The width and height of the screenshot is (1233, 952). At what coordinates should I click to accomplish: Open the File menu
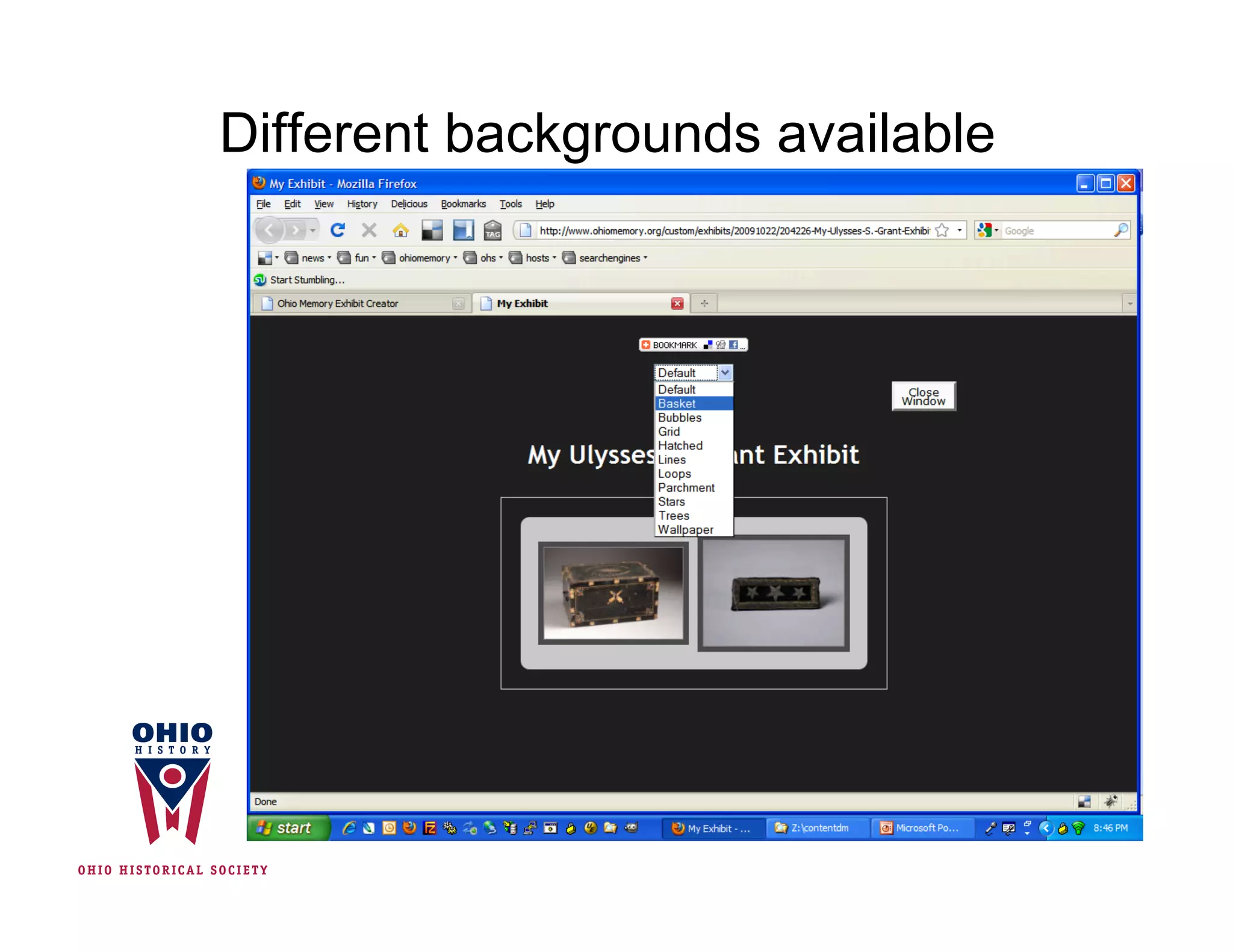264,204
